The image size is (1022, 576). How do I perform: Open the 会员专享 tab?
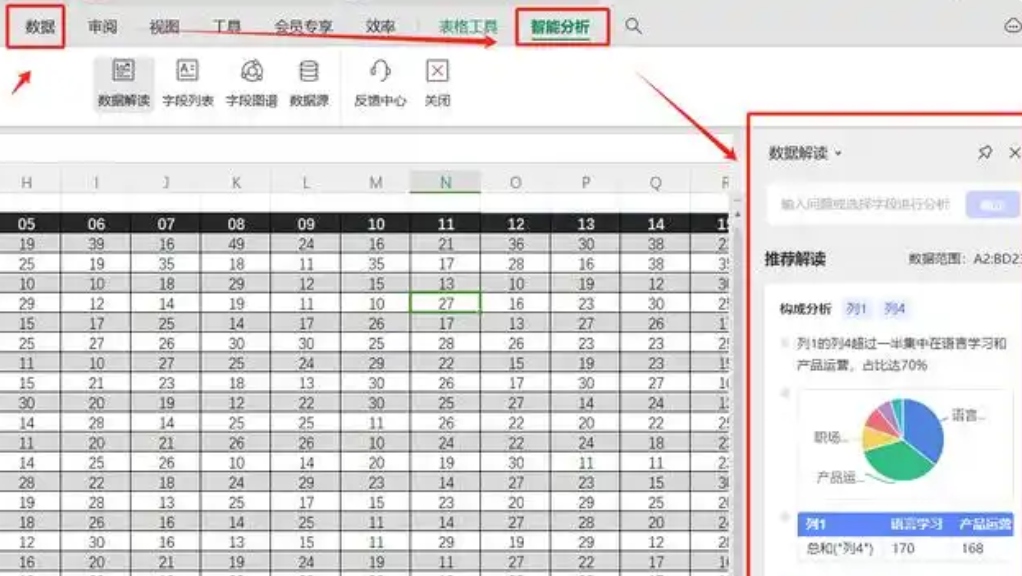click(303, 27)
